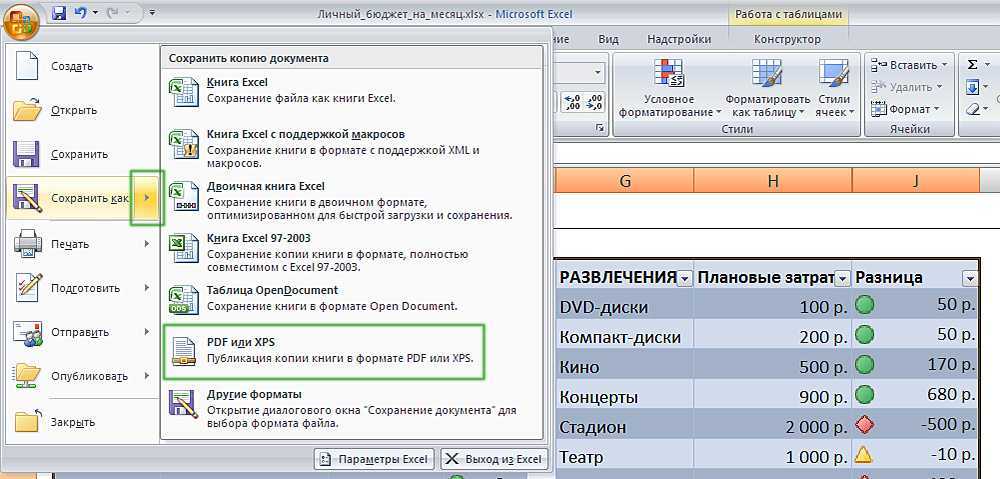The height and width of the screenshot is (479, 1000).
Task: Customize the Quick Access Toolbar dropdown
Action: (153, 13)
